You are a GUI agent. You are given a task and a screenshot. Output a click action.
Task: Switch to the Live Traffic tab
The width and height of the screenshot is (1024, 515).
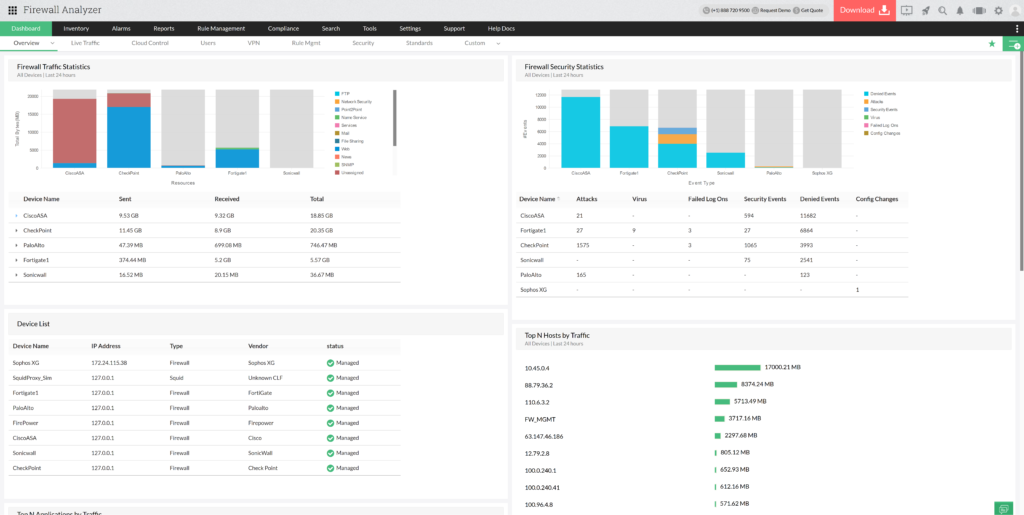coord(85,43)
